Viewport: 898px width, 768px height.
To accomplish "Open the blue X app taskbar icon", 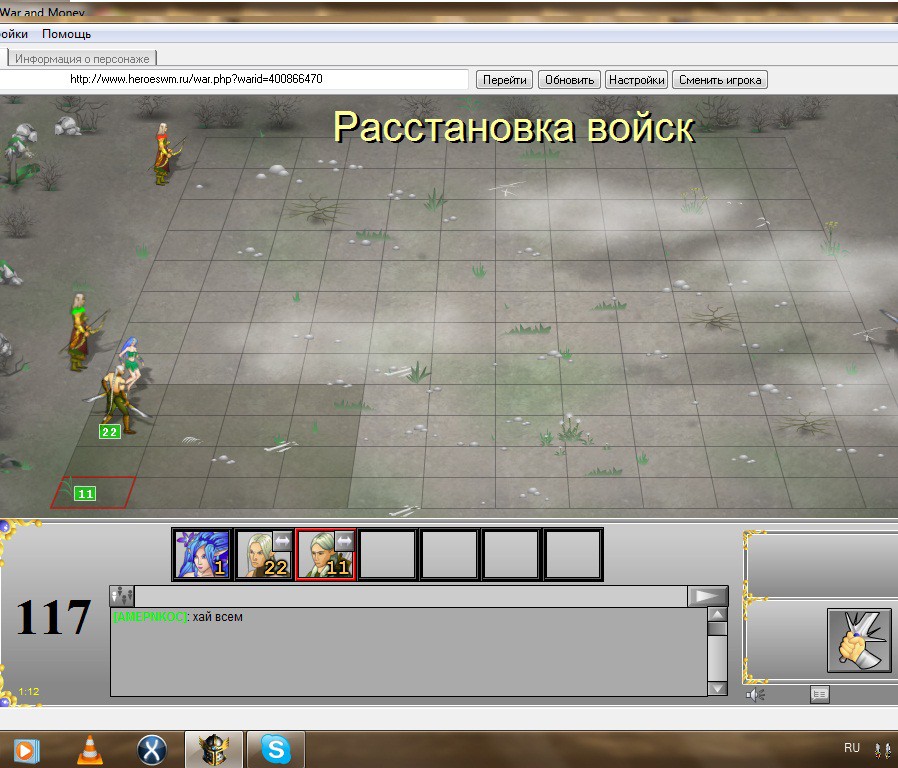I will (152, 750).
